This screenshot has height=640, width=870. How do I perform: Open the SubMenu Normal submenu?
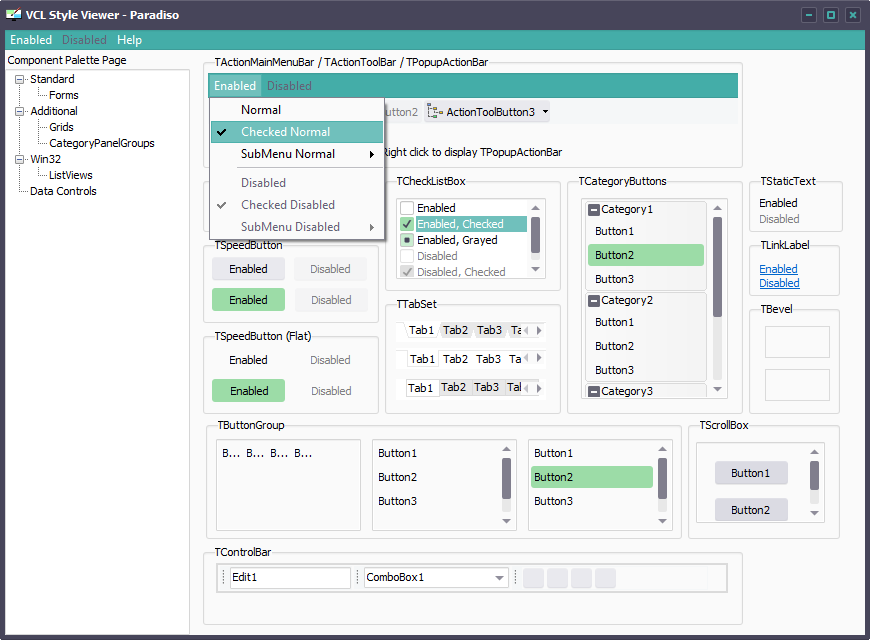pos(297,154)
